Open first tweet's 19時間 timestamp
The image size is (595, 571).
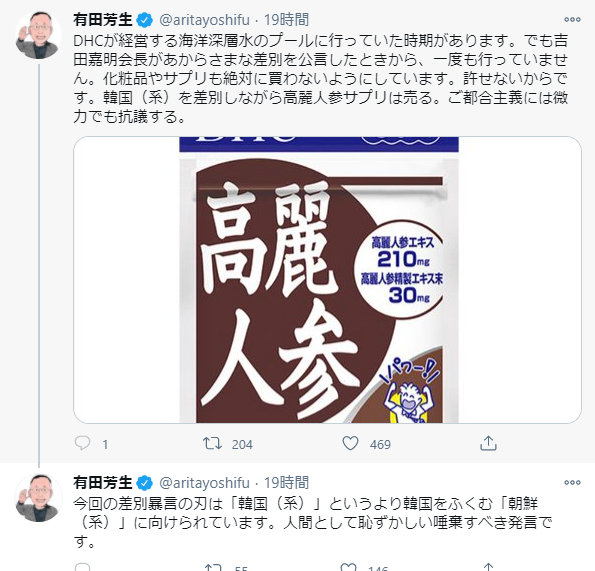[286, 20]
